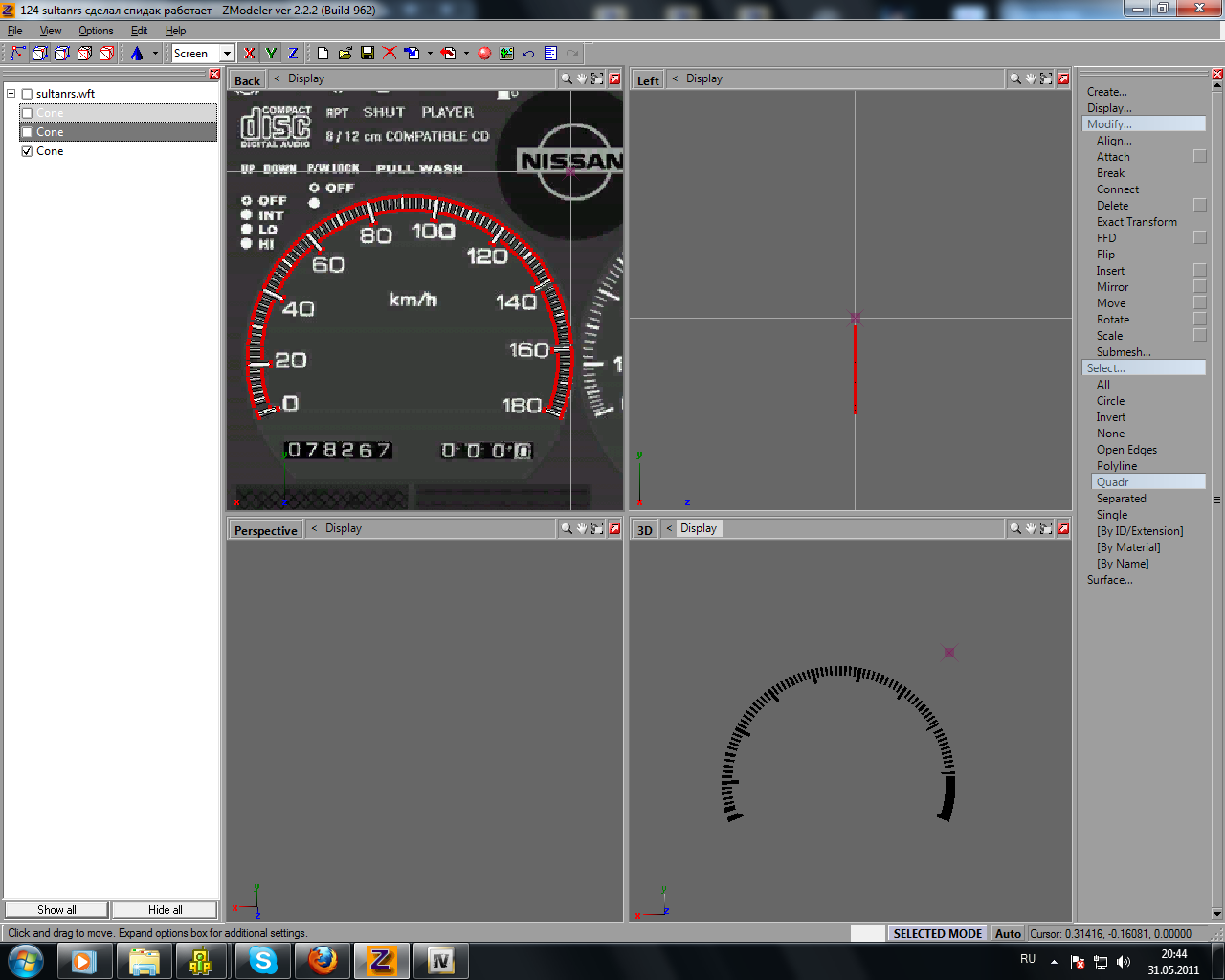The width and height of the screenshot is (1225, 980).
Task: Click Show all button
Action: click(x=57, y=910)
